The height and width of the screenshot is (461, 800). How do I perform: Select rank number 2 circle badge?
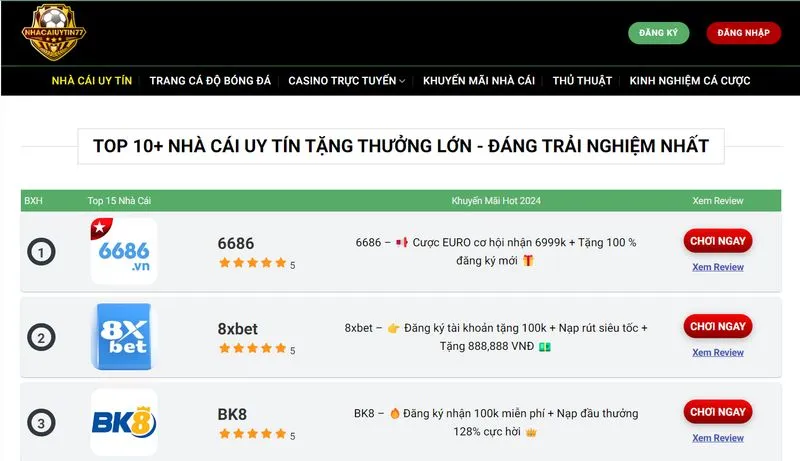coord(41,337)
